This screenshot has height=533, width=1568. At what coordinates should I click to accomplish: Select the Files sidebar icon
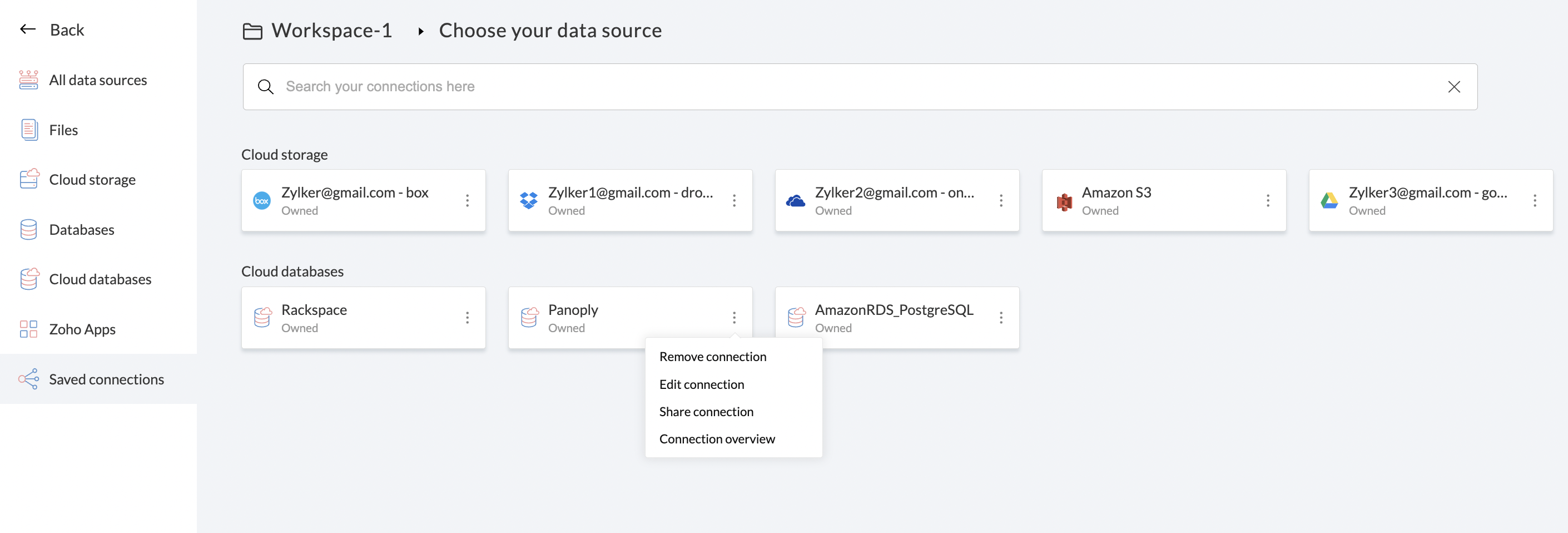pos(28,130)
